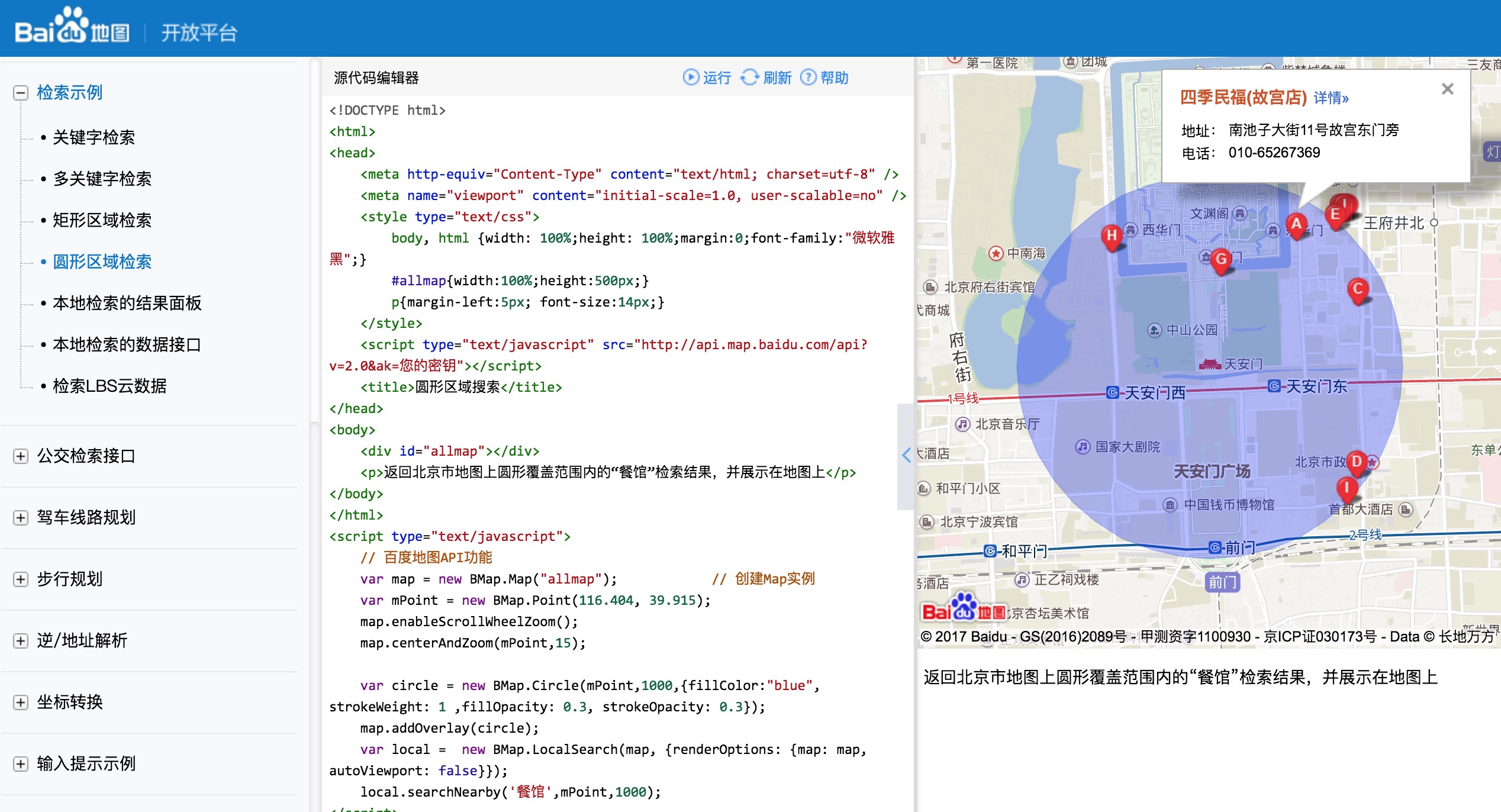This screenshot has width=1501, height=812.
Task: Collapse the 检索示例 tree section
Action: click(21, 93)
